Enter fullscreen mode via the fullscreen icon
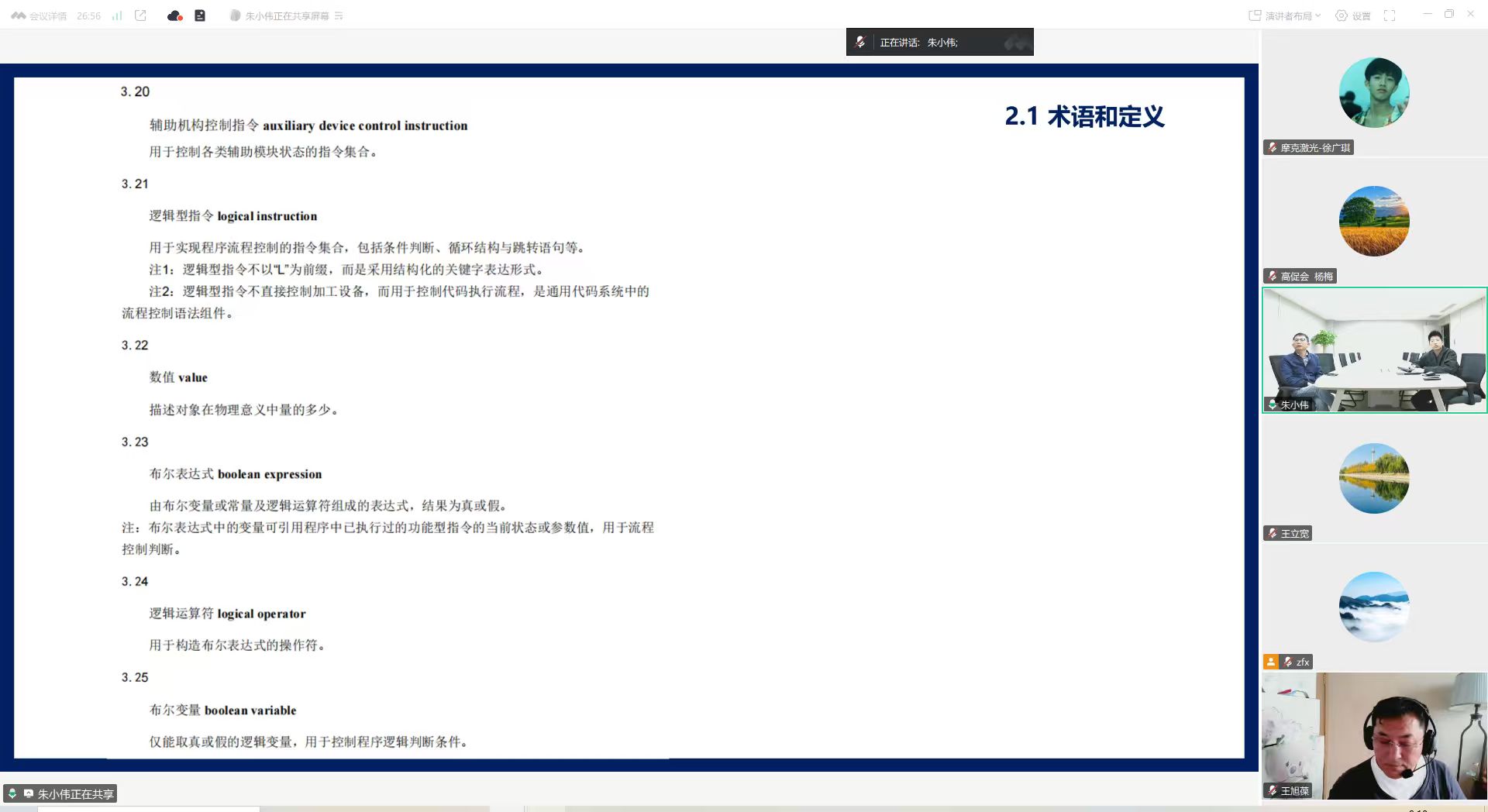This screenshot has width=1488, height=812. click(1390, 15)
